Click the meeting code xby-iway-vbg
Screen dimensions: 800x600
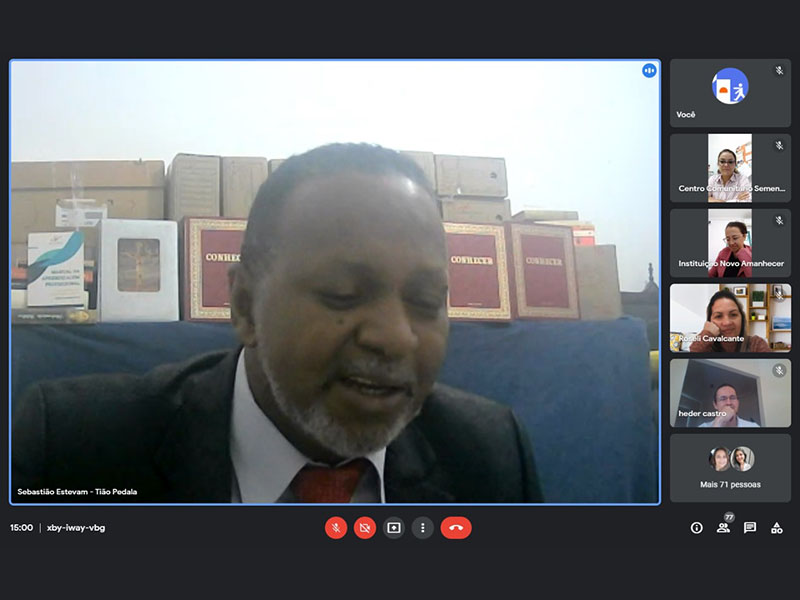[76, 528]
